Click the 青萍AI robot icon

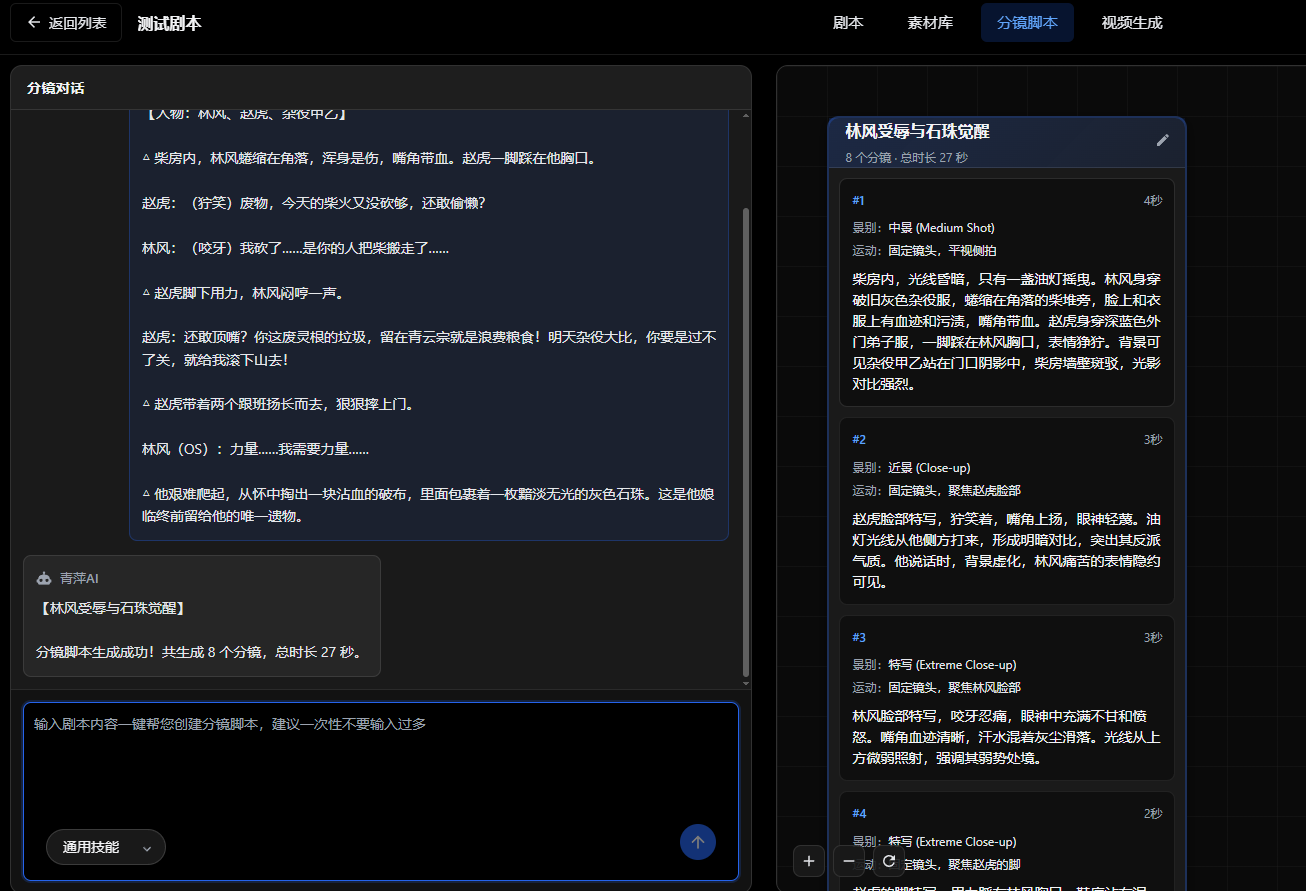tap(44, 578)
